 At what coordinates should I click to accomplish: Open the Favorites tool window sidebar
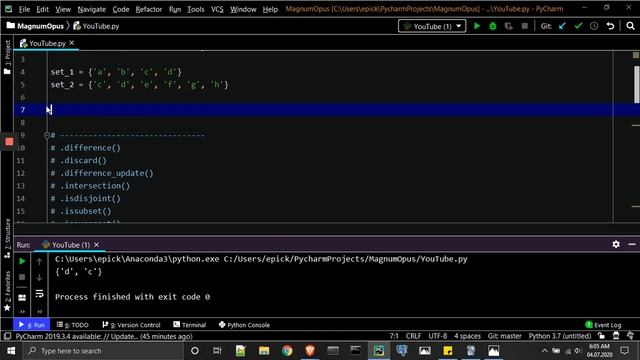[x=7, y=291]
